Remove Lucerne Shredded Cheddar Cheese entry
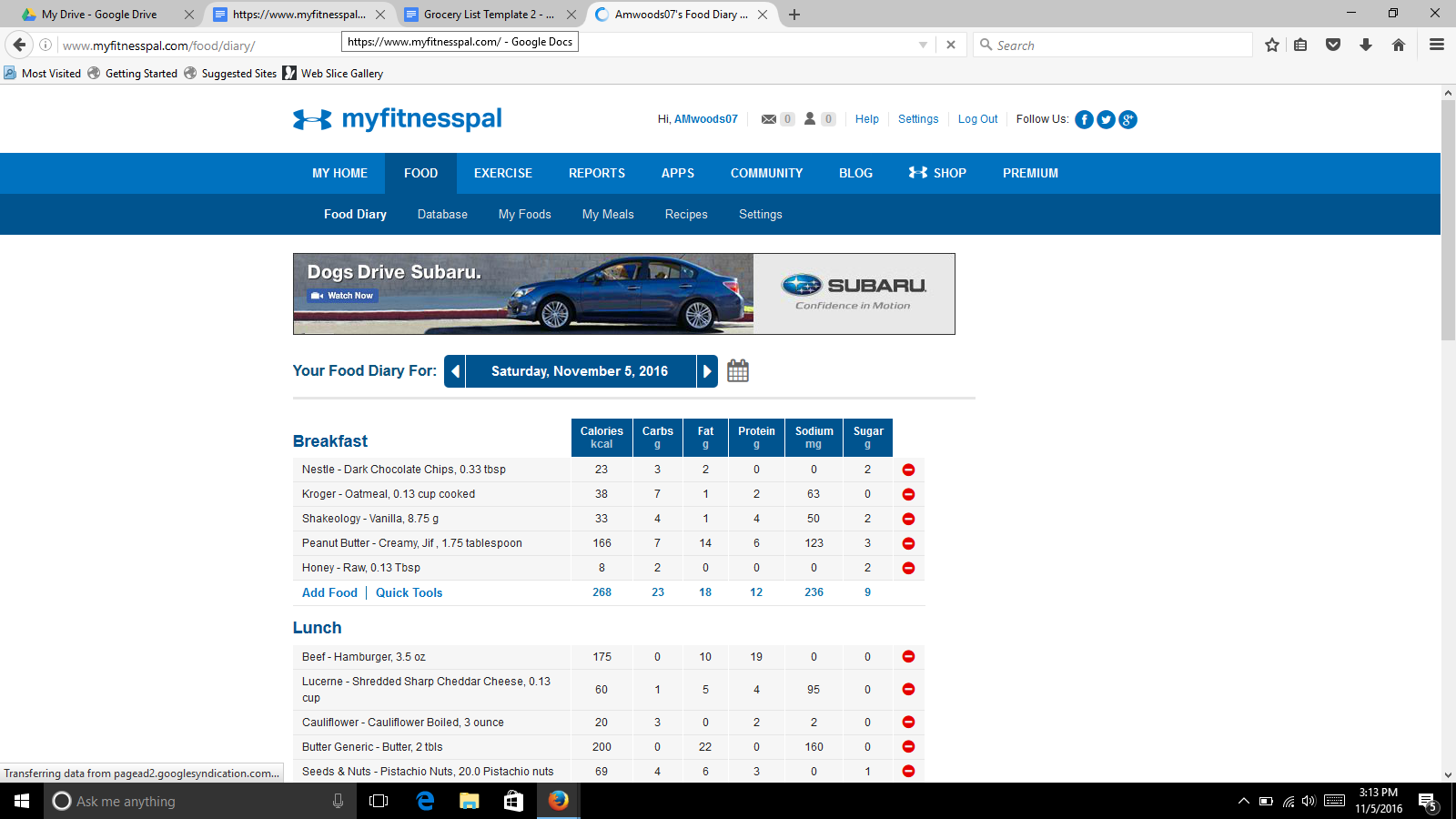Screen dimensions: 1456x819 click(908, 689)
